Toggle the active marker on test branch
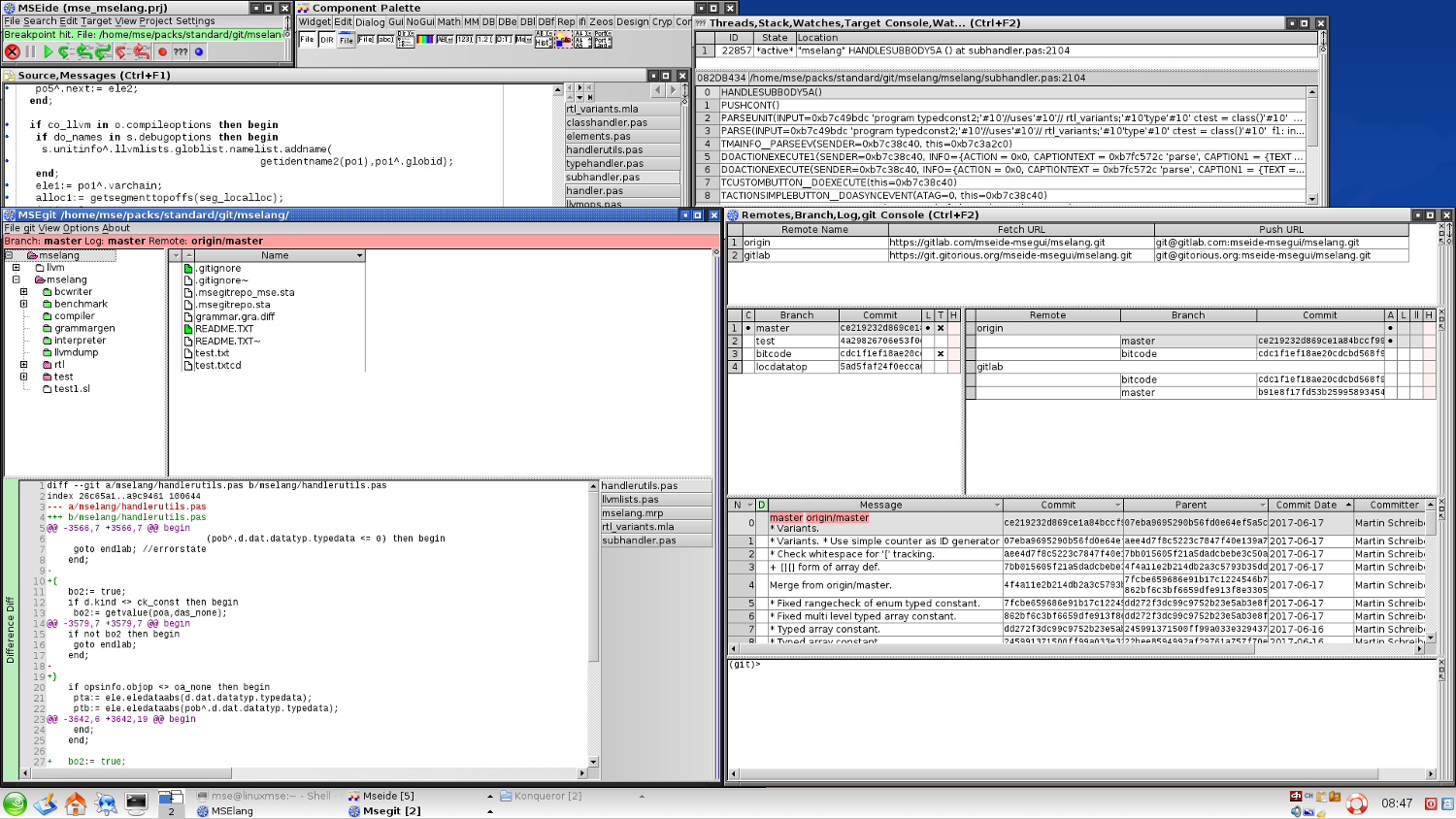 (747, 342)
